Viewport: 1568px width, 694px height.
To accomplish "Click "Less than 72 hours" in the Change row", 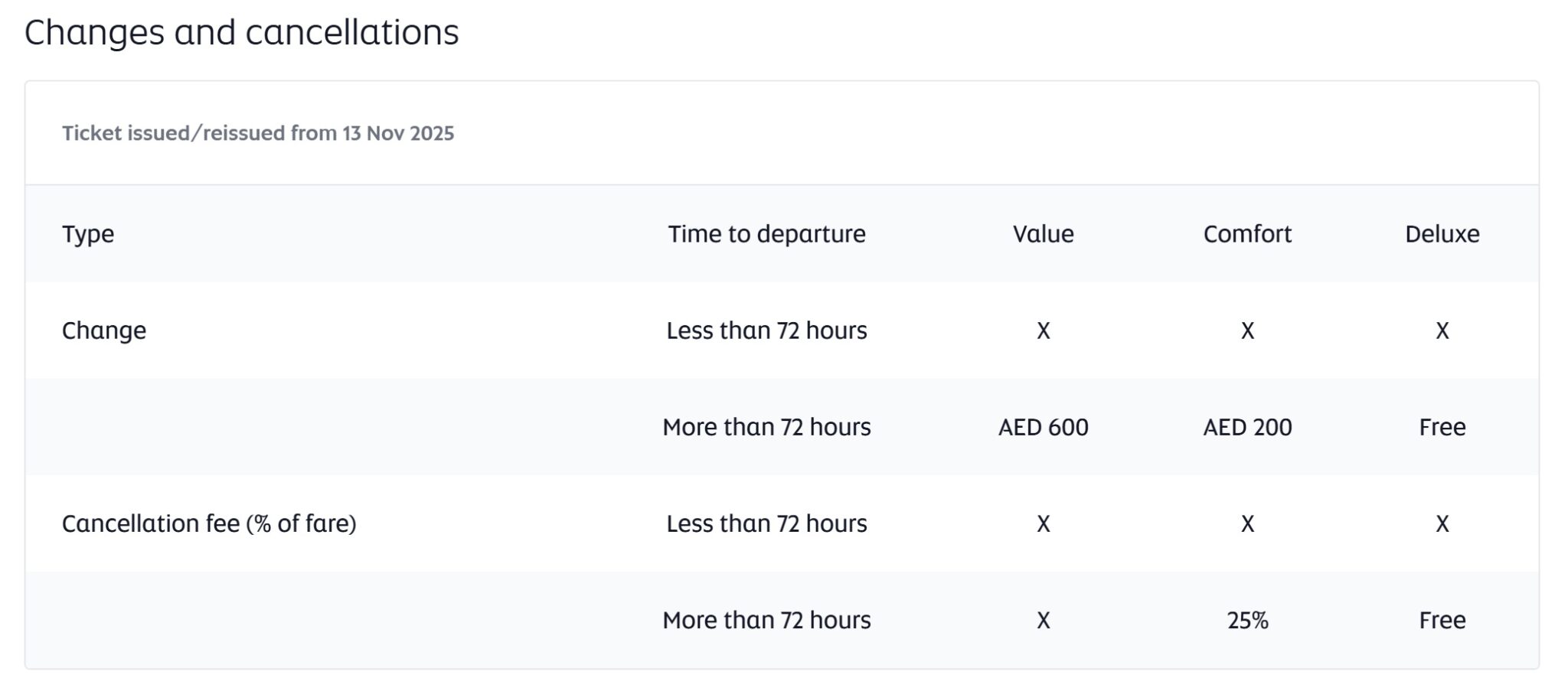I will pos(766,331).
